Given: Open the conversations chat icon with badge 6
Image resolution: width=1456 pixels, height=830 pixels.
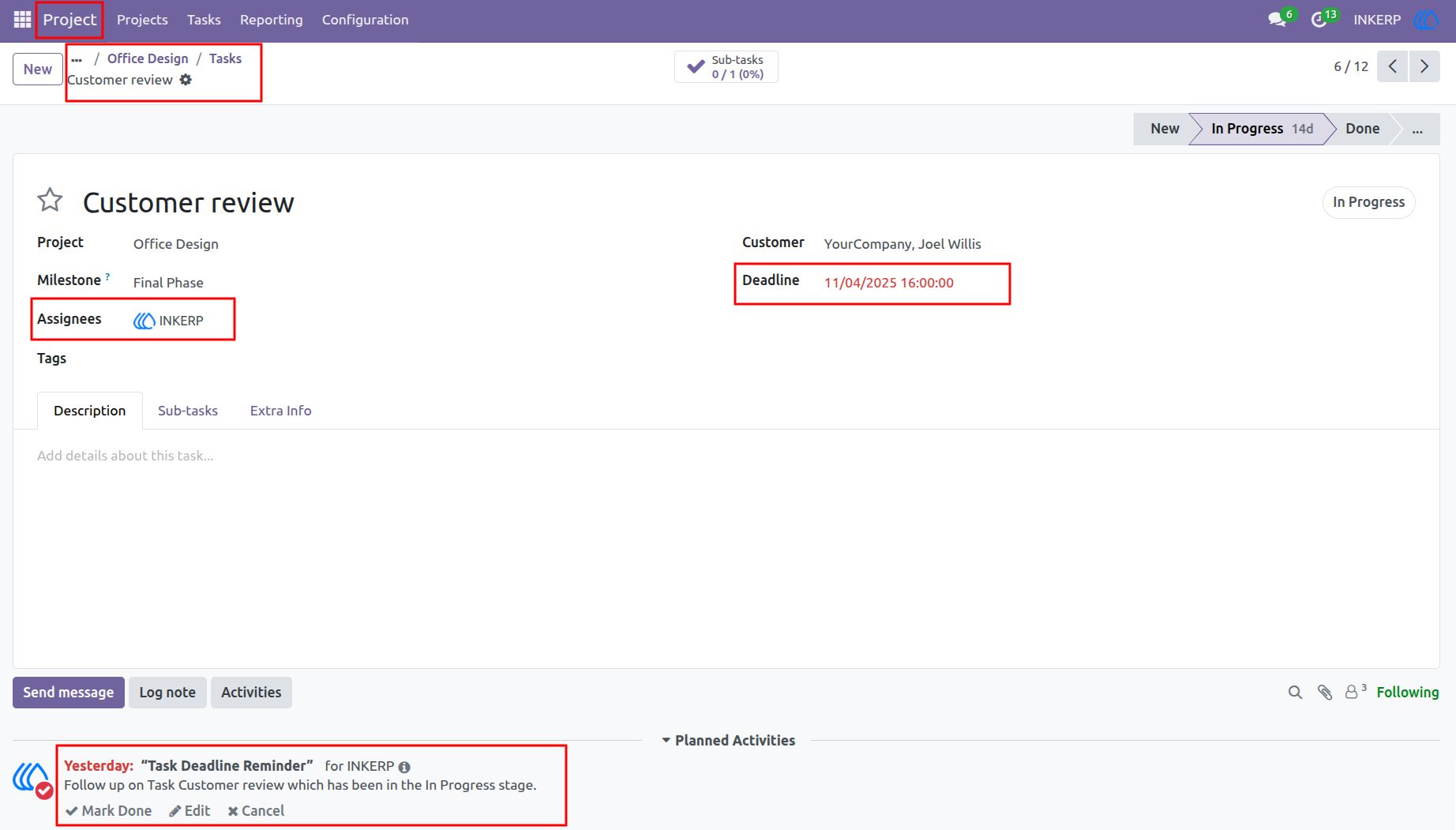Looking at the screenshot, I should point(1278,20).
